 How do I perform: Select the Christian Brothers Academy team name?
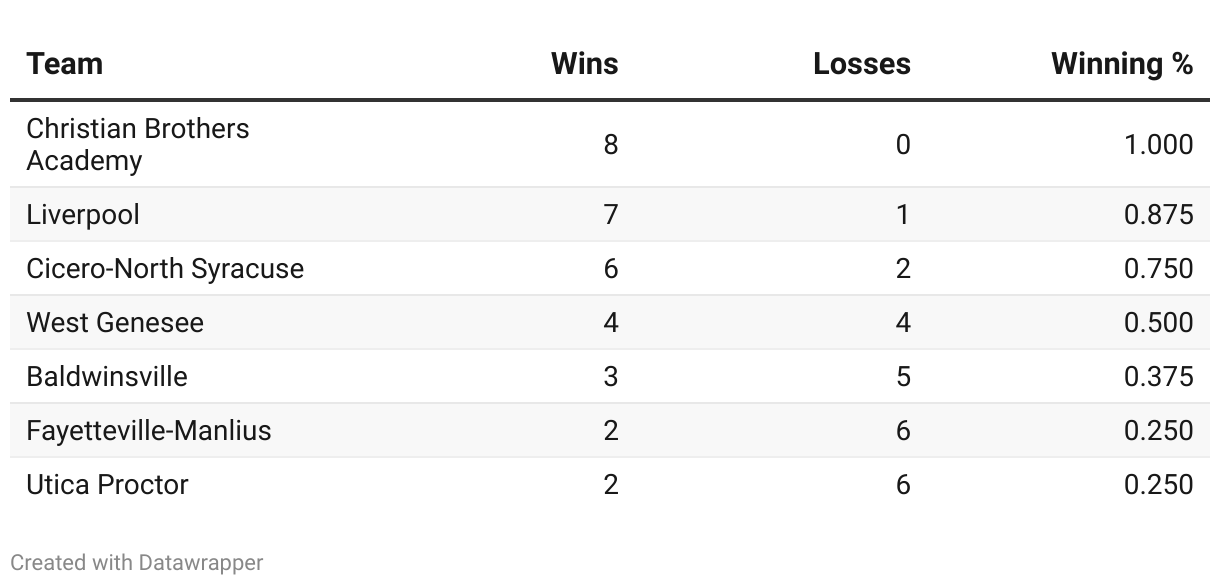pyautogui.click(x=138, y=145)
